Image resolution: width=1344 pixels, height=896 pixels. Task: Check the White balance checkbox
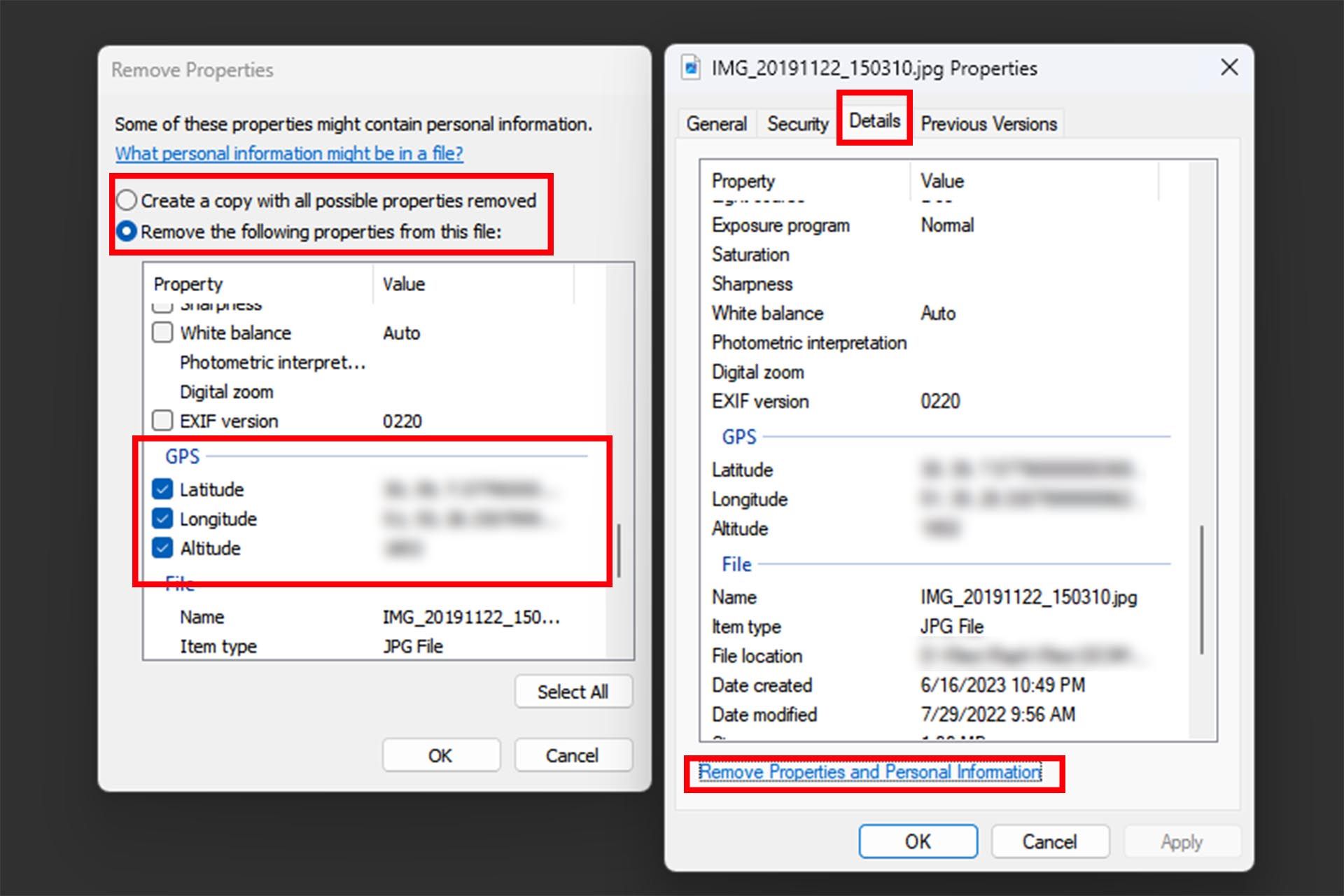coord(162,332)
